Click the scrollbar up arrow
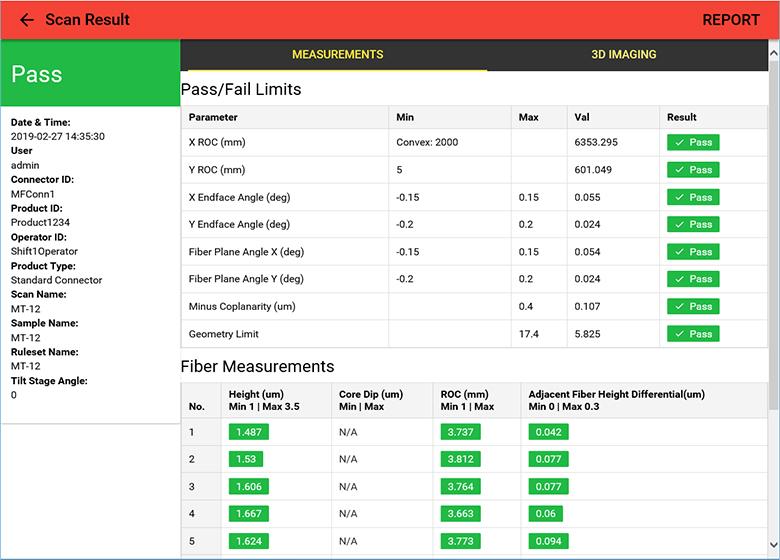 (774, 53)
